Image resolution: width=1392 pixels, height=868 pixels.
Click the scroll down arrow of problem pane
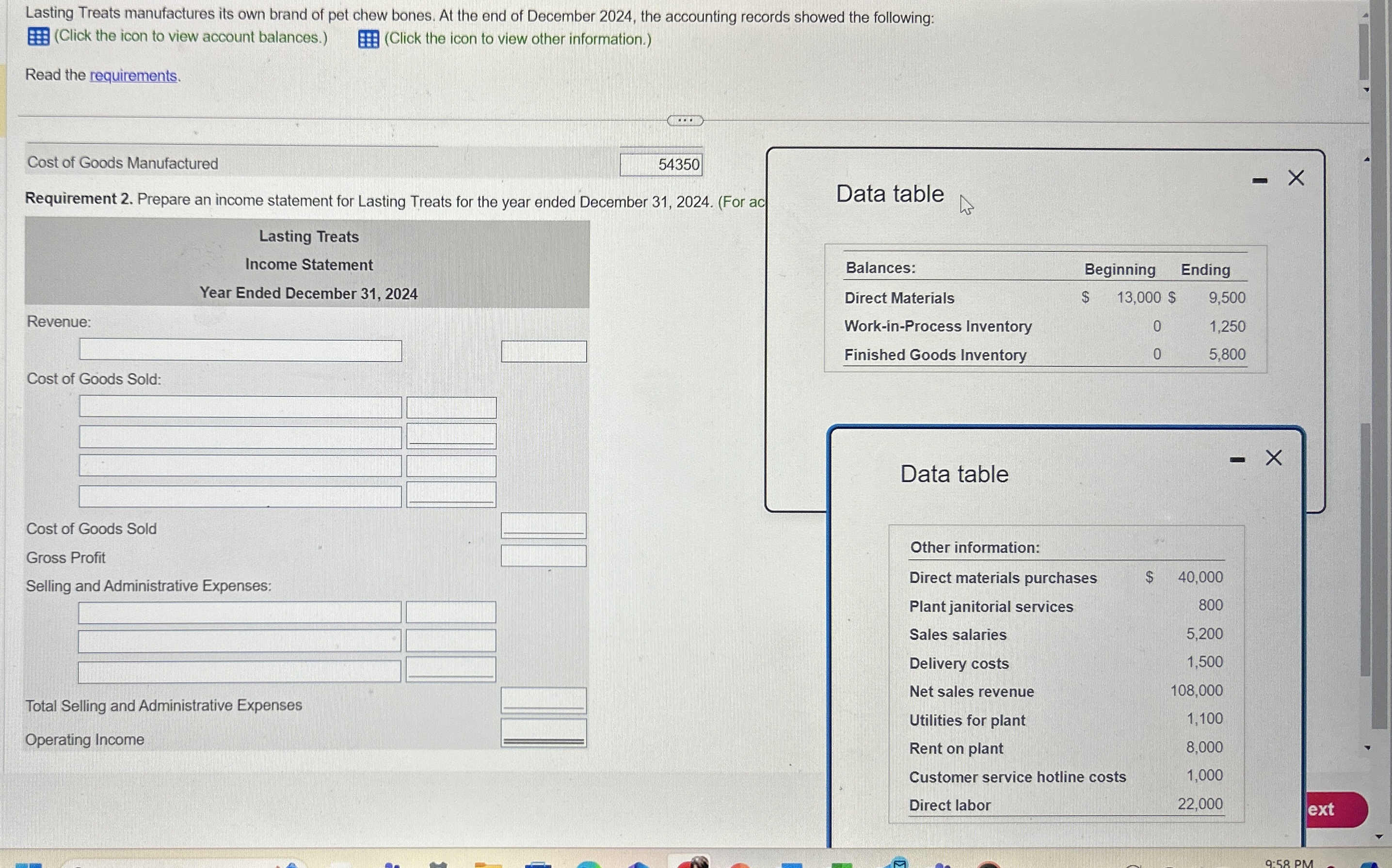1366,90
